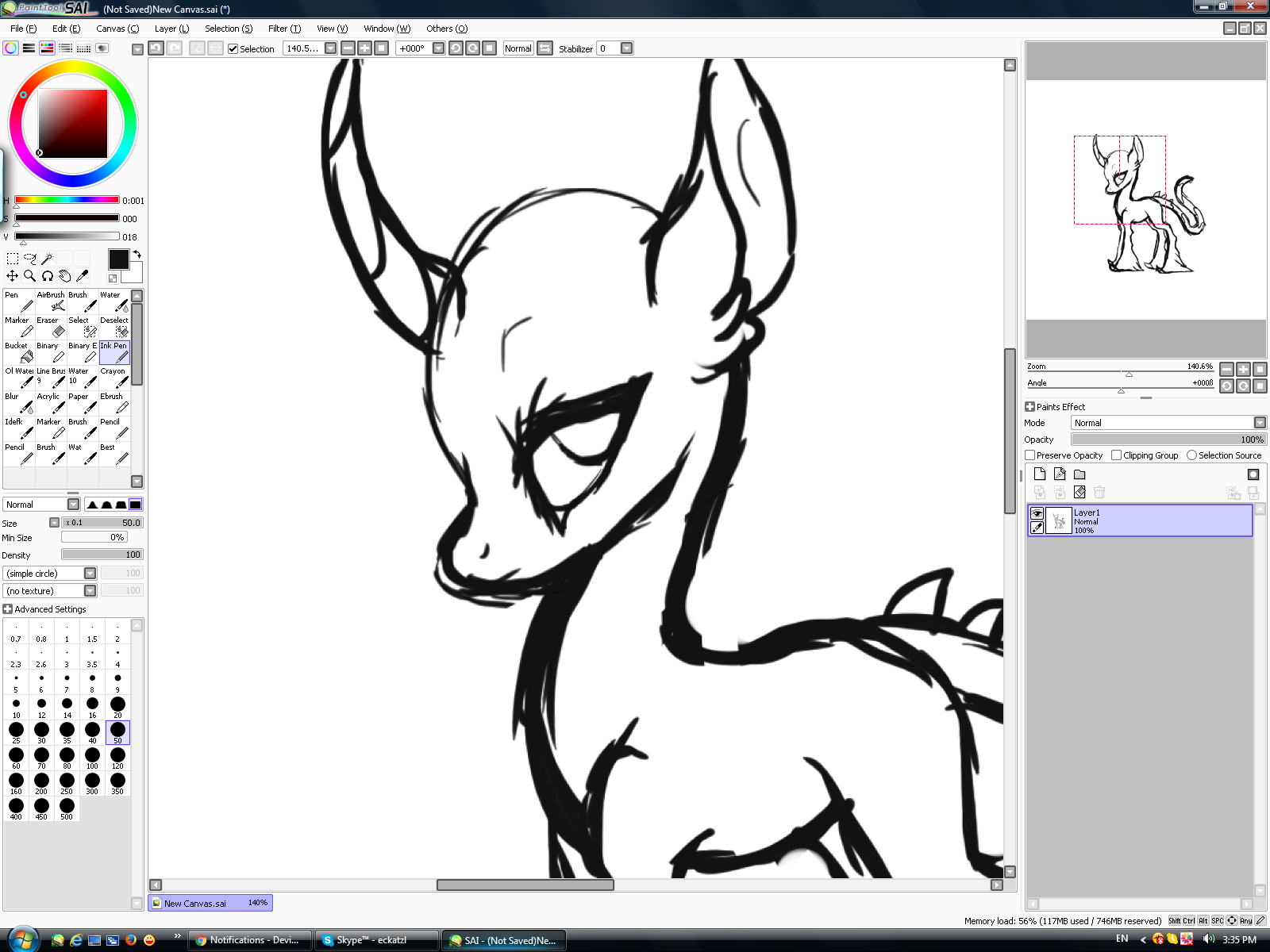The width and height of the screenshot is (1270, 952).
Task: Click the layer mask button
Action: 1253,474
